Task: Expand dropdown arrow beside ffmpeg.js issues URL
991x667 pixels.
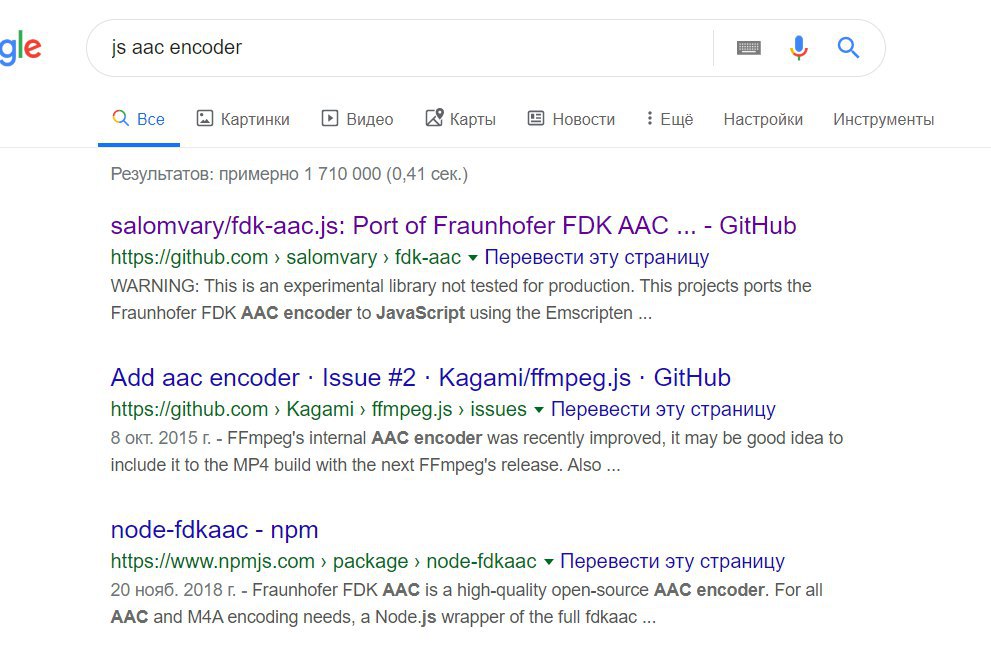Action: (539, 410)
